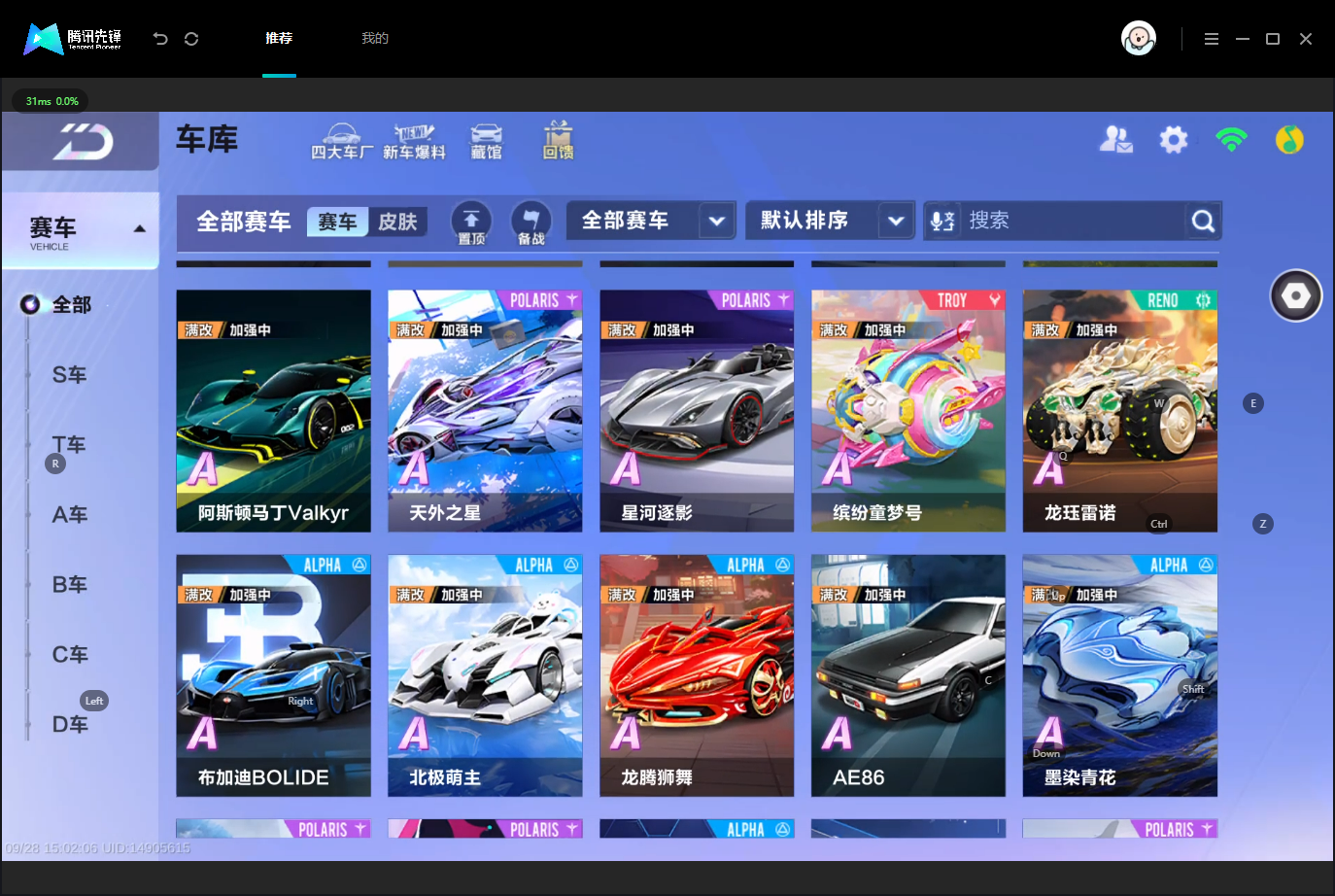Switch to the 推荐 tab
This screenshot has width=1335, height=896.
point(279,39)
